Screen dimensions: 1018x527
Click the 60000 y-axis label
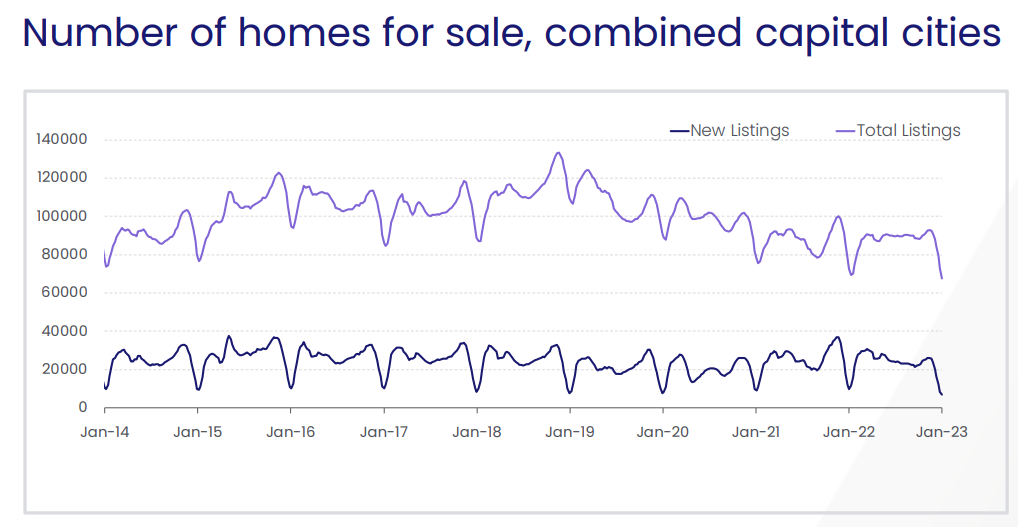pyautogui.click(x=65, y=292)
